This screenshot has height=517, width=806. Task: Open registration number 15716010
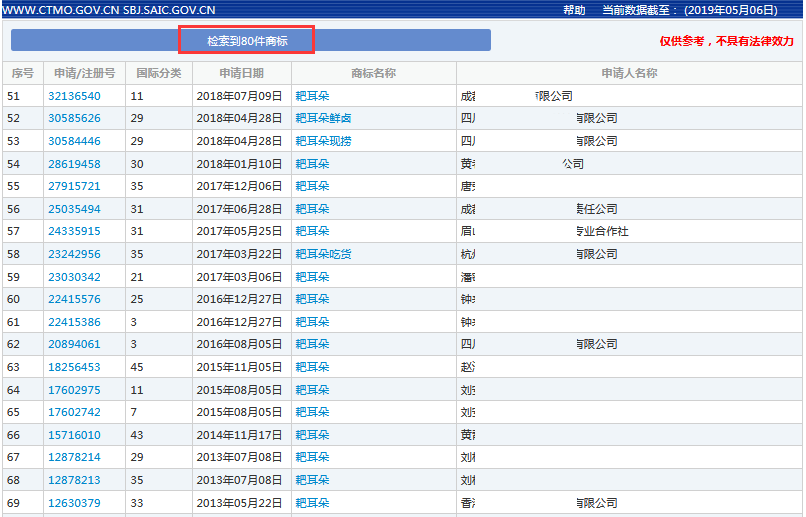[75, 435]
